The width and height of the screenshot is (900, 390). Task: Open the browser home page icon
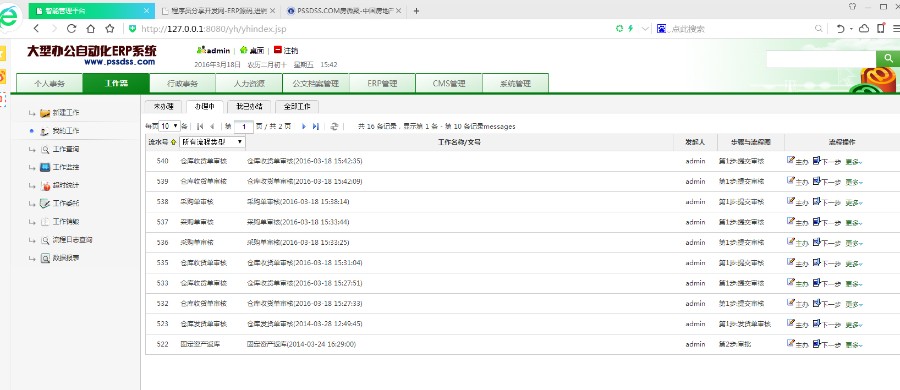91,29
